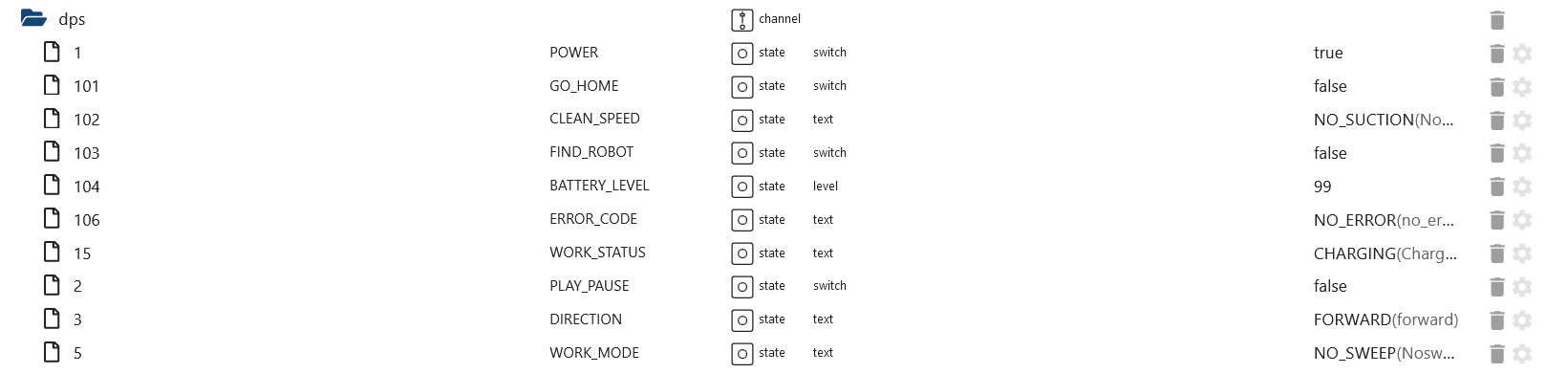Viewport: 1568px width, 374px height.
Task: Delete the ERROR_CODE state object
Action: pos(1497,220)
